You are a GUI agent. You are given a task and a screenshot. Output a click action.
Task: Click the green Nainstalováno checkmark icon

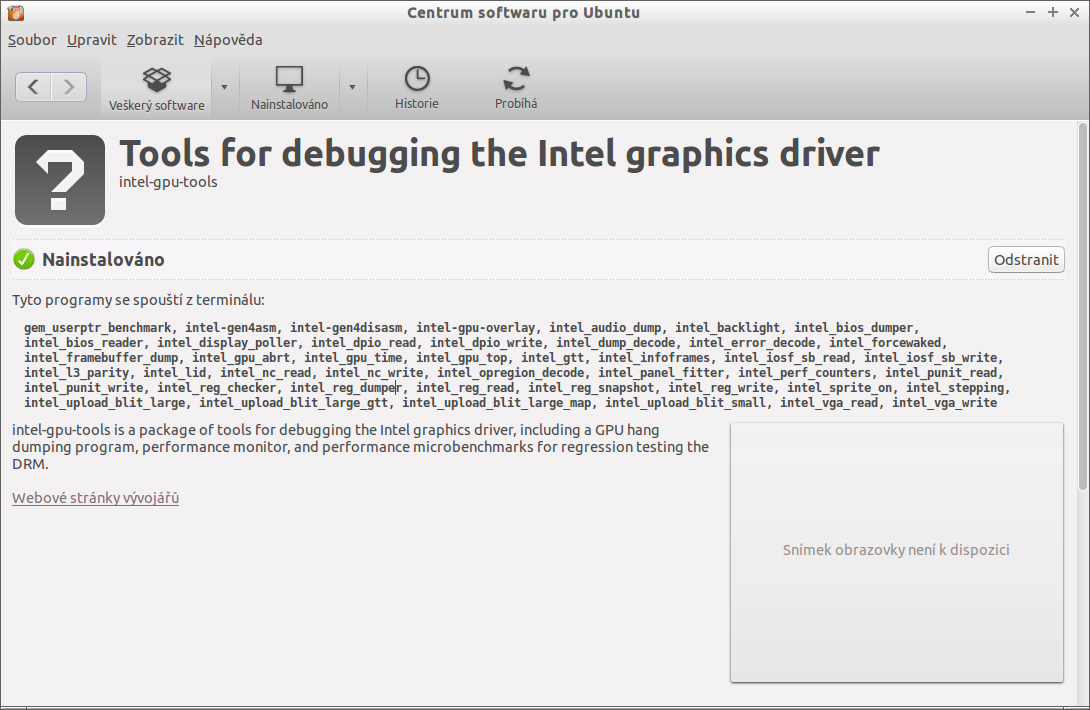(x=24, y=260)
